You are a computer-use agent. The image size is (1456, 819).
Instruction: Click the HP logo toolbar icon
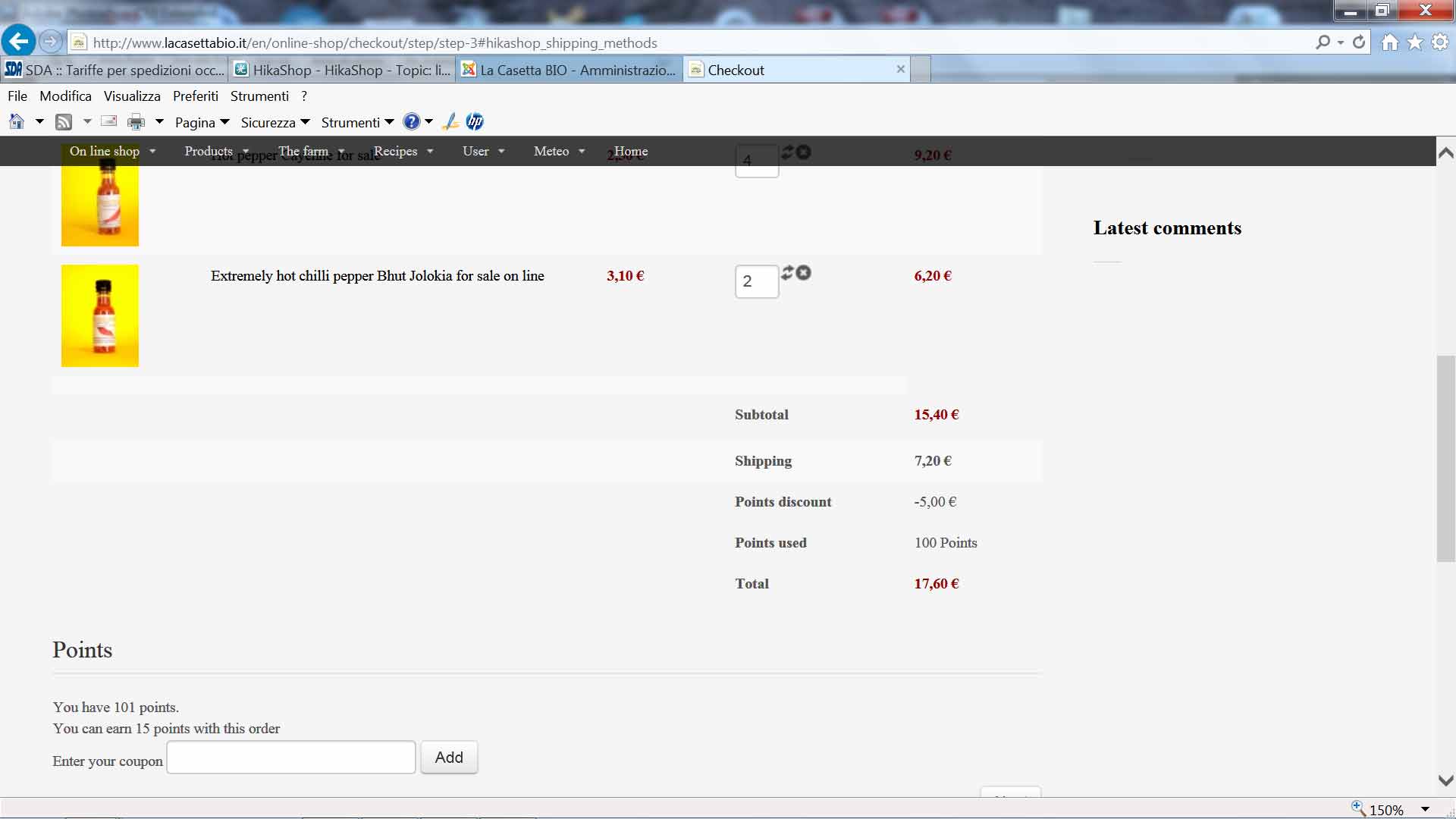(475, 121)
